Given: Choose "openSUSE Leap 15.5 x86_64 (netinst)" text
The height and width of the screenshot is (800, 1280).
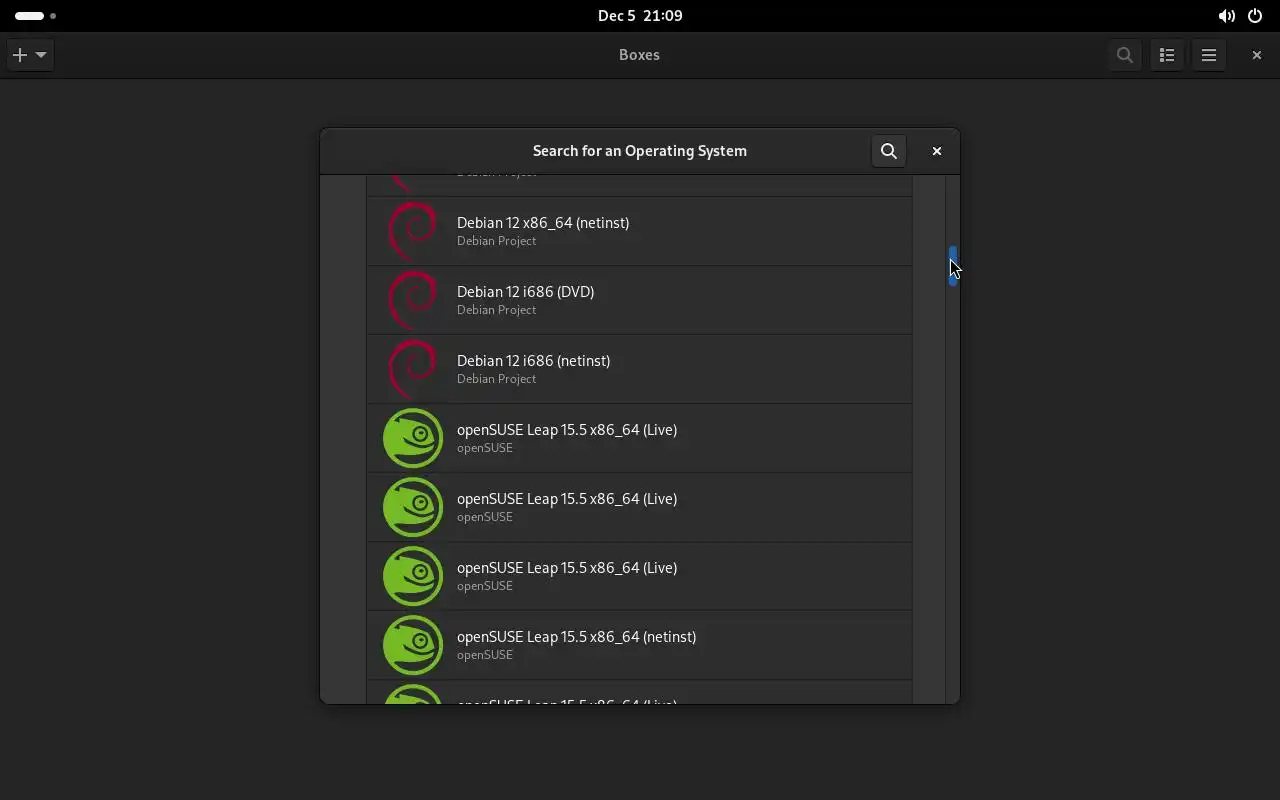Looking at the screenshot, I should (576, 637).
